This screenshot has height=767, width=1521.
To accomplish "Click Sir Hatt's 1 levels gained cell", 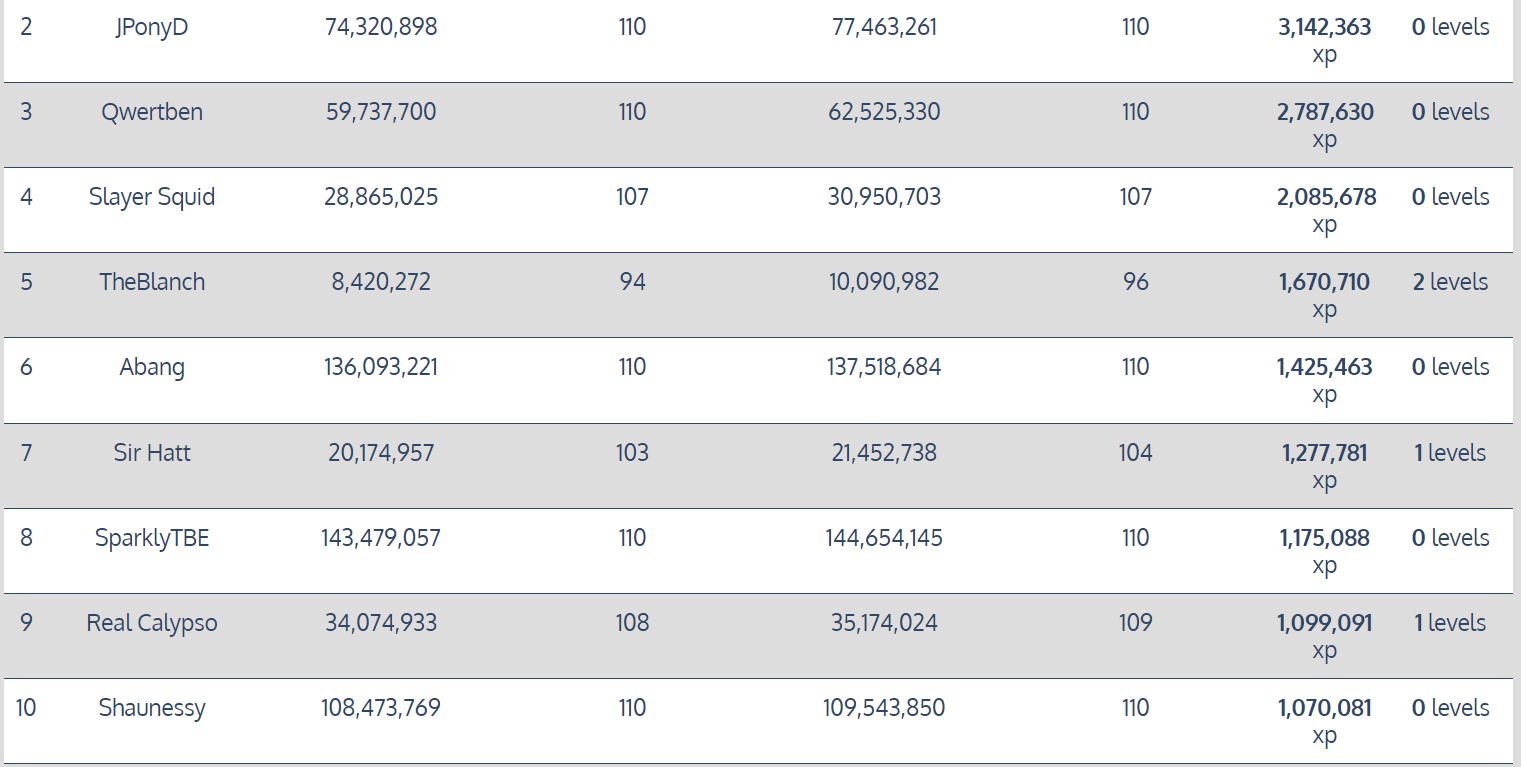I will pos(1450,453).
